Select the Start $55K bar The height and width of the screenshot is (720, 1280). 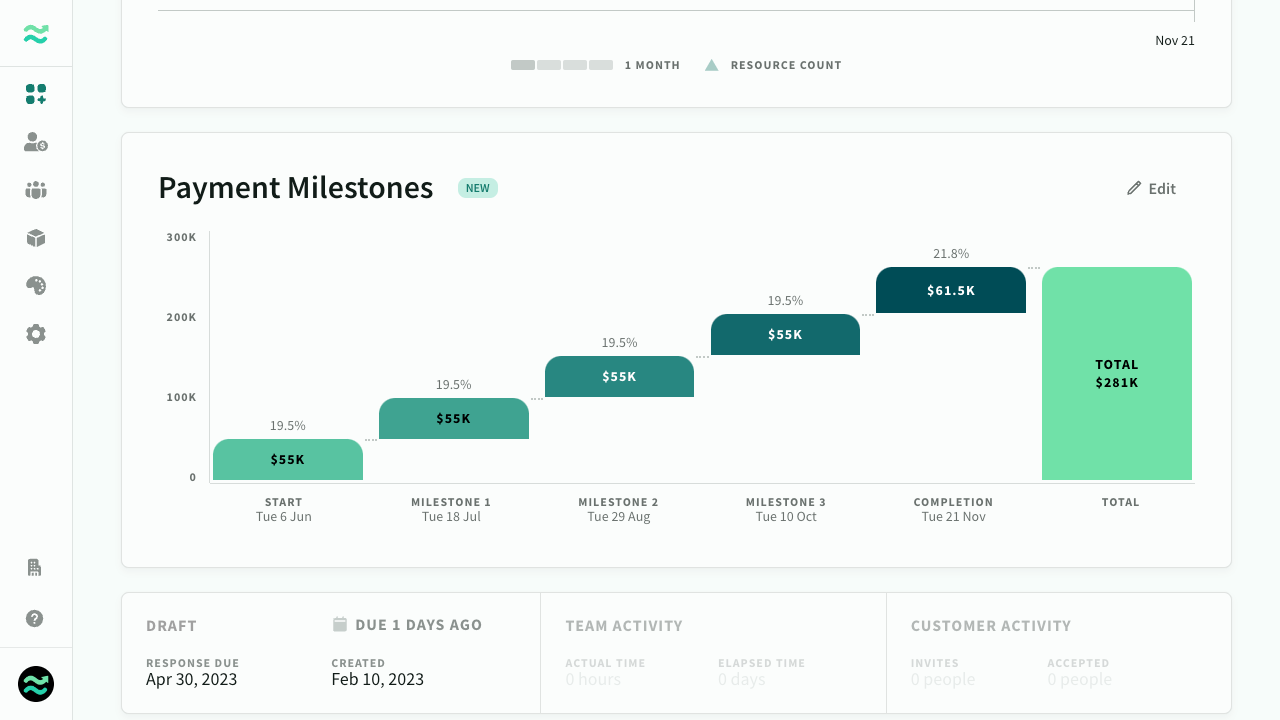pyautogui.click(x=288, y=460)
